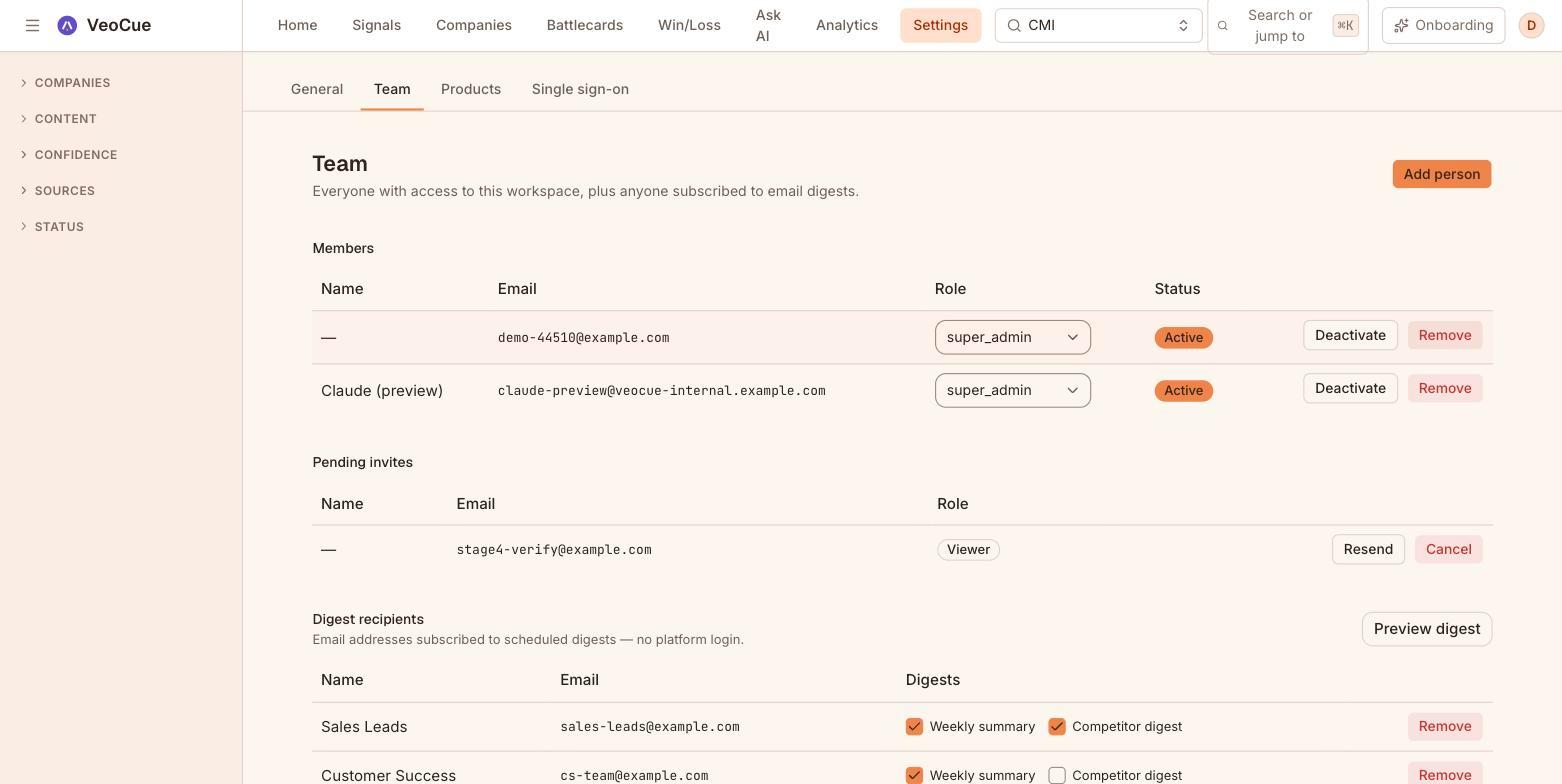Open the user avatar D menu
Screen dimensions: 1562x784
pos(1531,25)
